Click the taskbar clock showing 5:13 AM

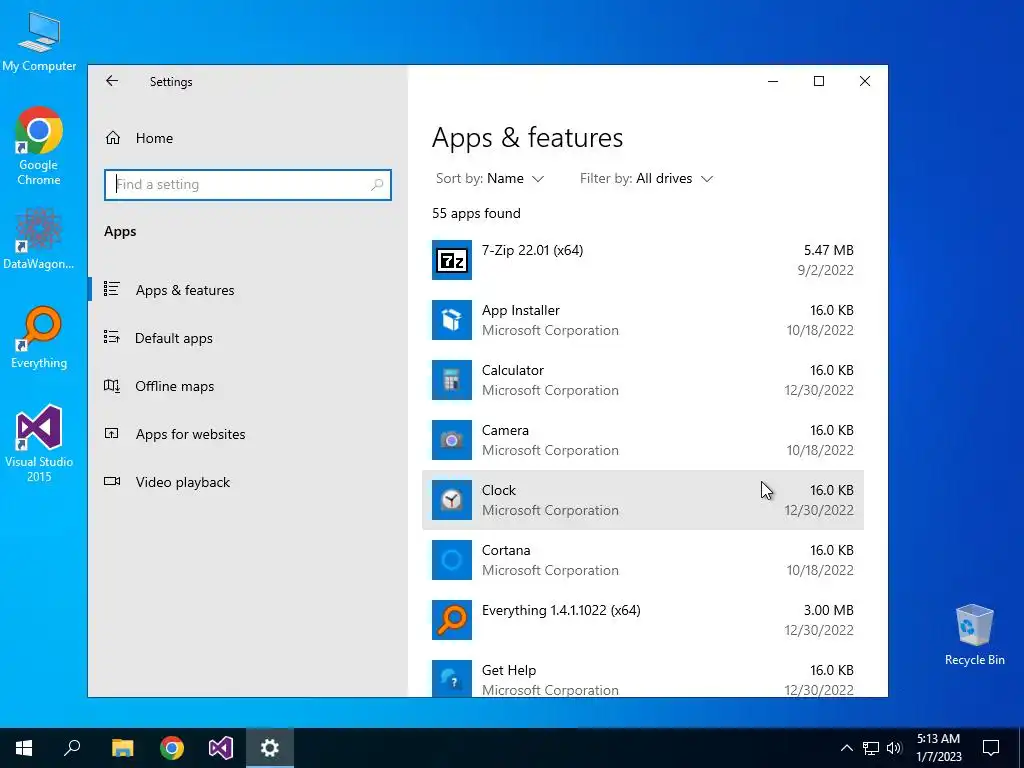pyautogui.click(x=938, y=748)
